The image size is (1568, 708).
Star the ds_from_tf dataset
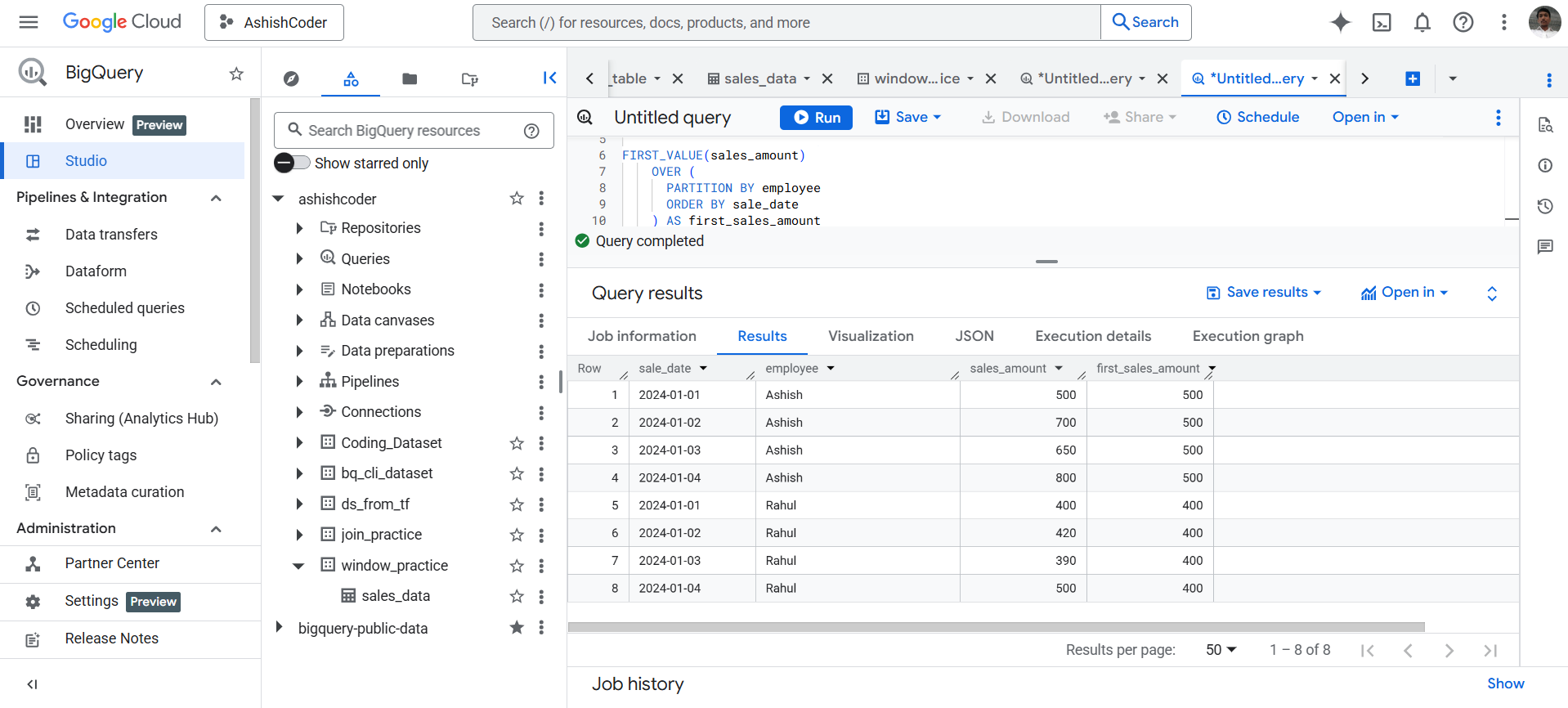[x=517, y=504]
